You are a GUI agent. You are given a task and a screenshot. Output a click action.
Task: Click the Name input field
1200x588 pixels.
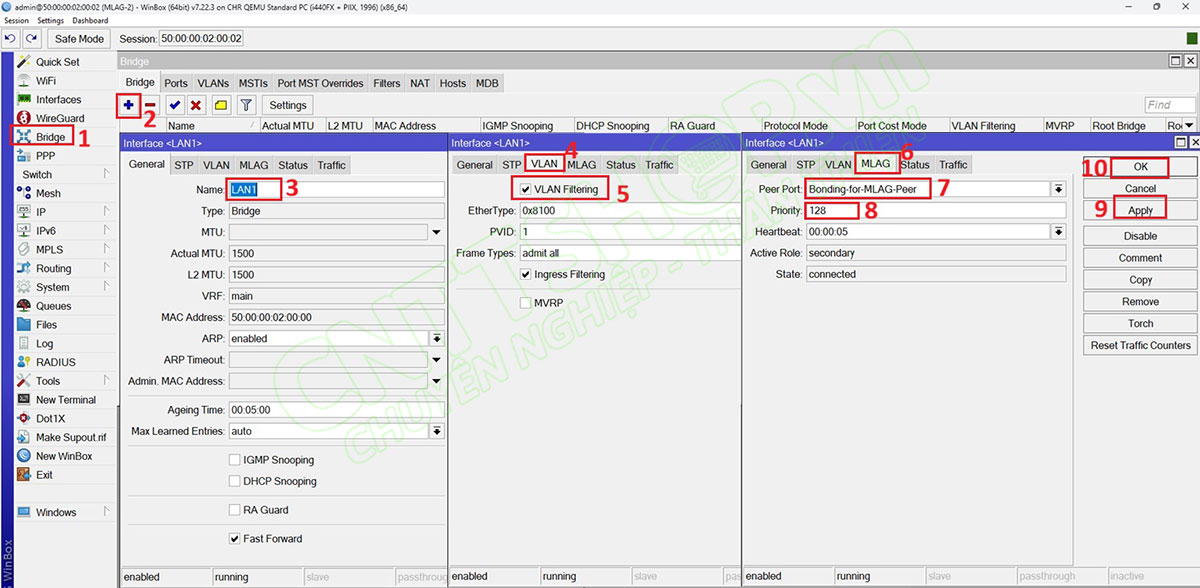[x=336, y=189]
